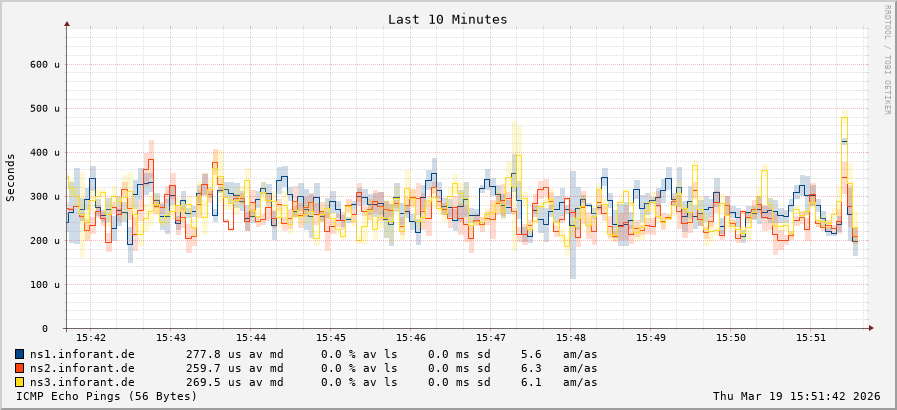Select the ns2.inforant.de legend label

point(82,368)
